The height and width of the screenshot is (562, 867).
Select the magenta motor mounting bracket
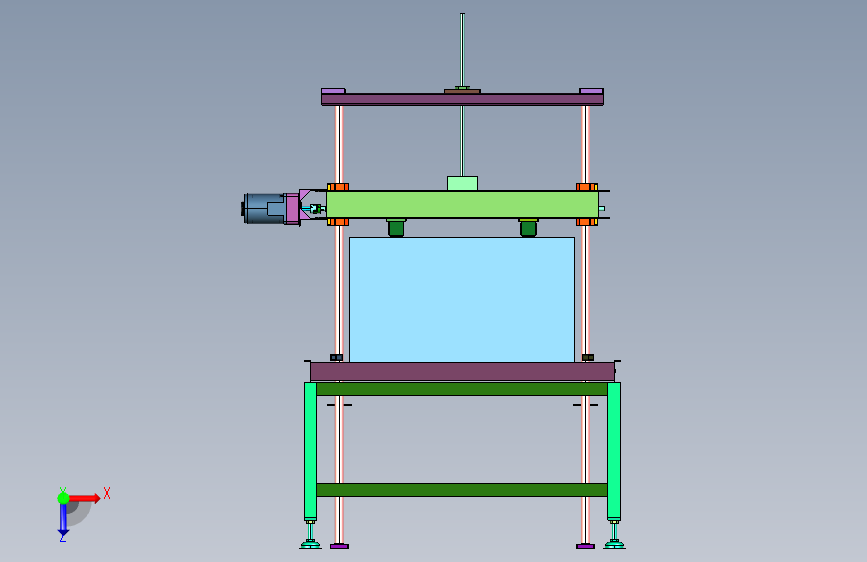coord(293,209)
